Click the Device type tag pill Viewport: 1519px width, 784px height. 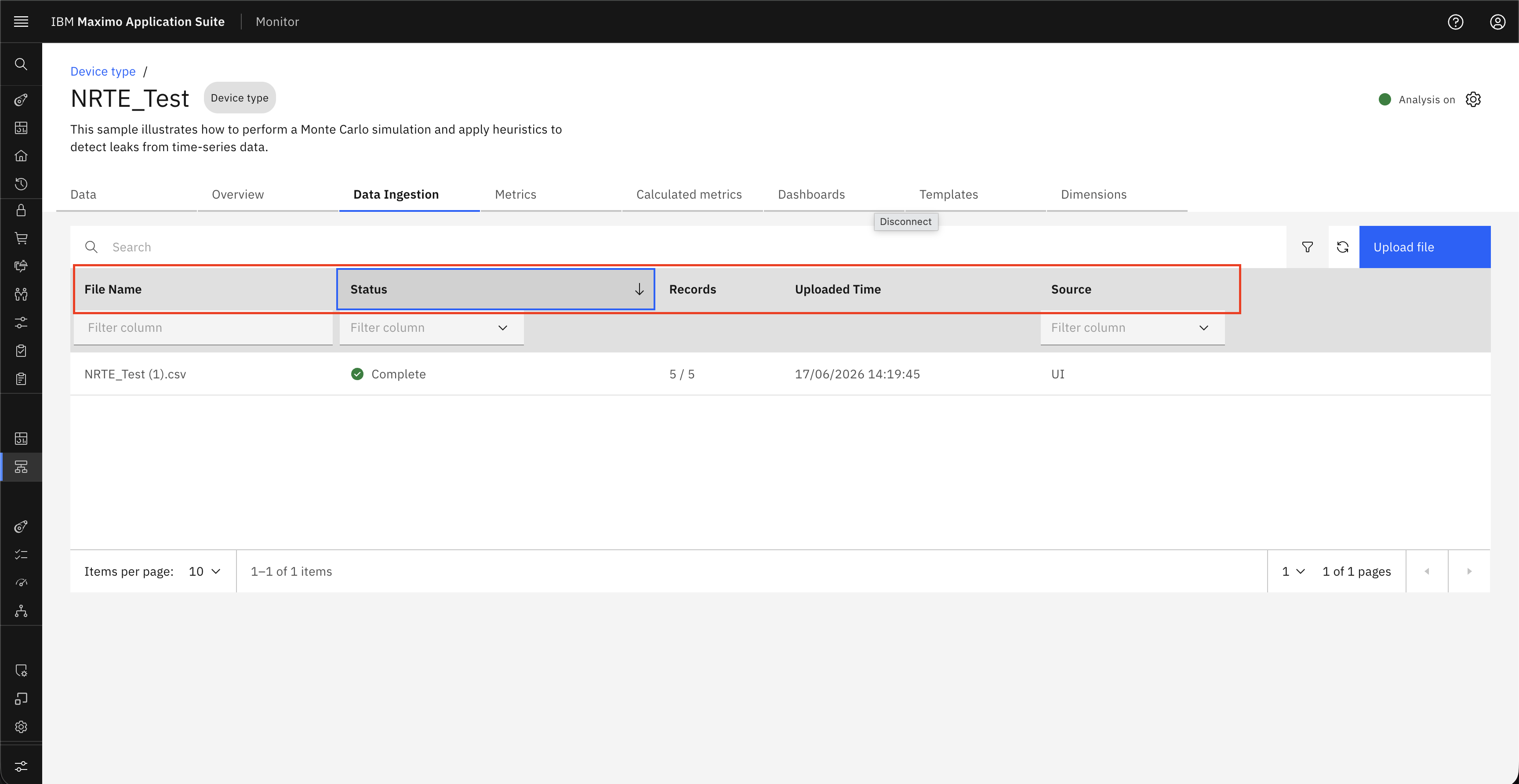[x=240, y=98]
